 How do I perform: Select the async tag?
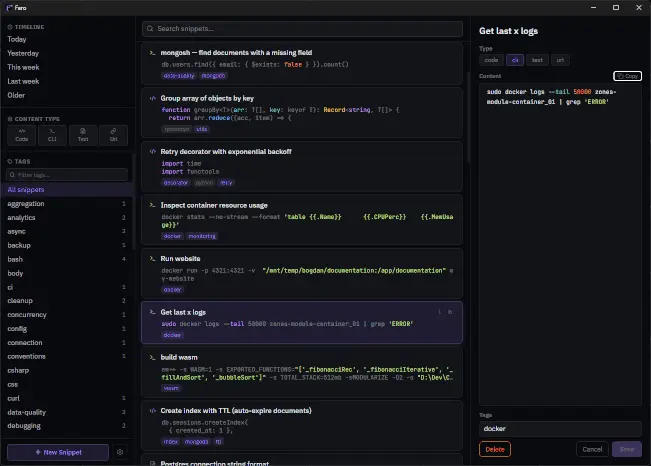pyautogui.click(x=66, y=231)
